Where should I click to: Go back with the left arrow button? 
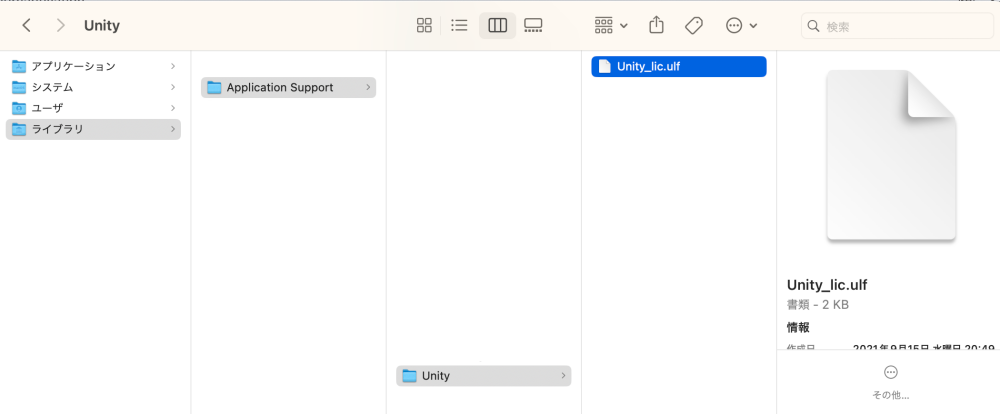(26, 26)
